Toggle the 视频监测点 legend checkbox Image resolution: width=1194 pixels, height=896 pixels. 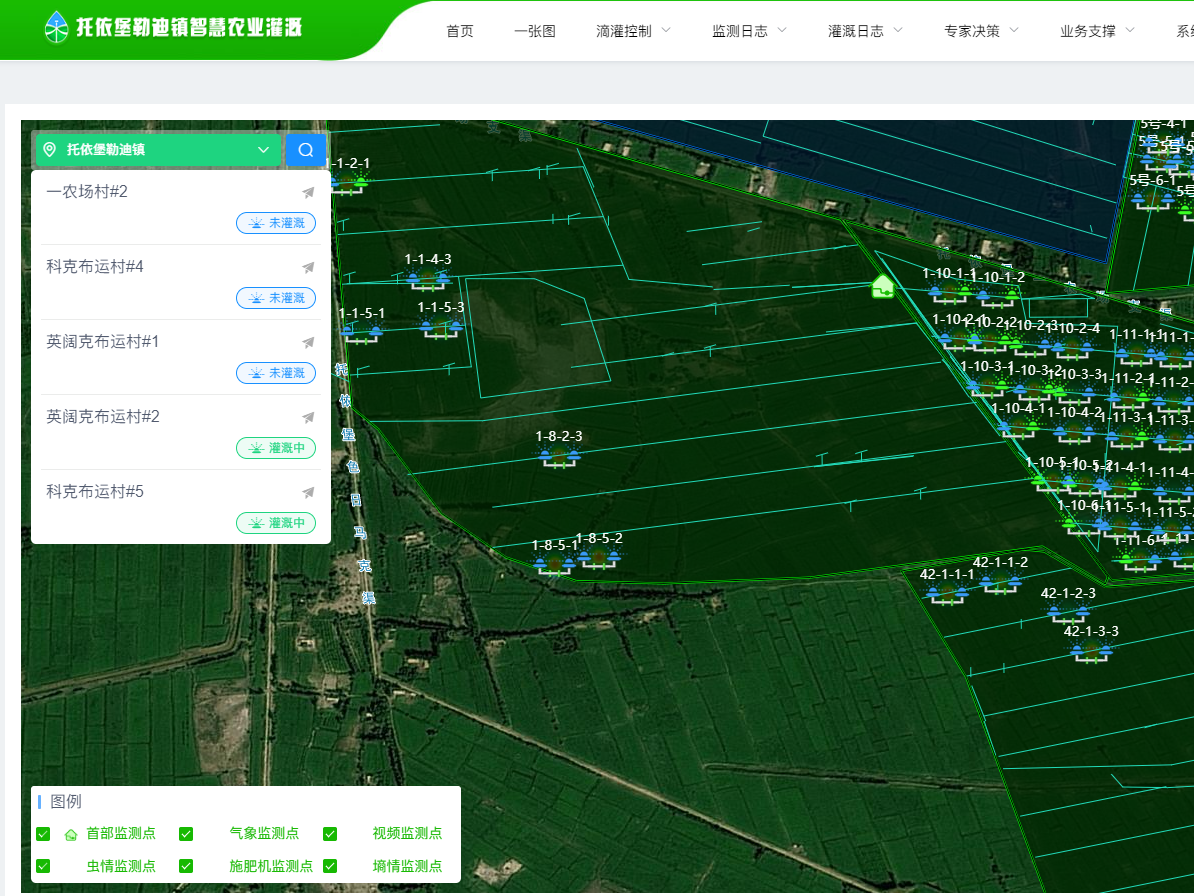point(330,834)
